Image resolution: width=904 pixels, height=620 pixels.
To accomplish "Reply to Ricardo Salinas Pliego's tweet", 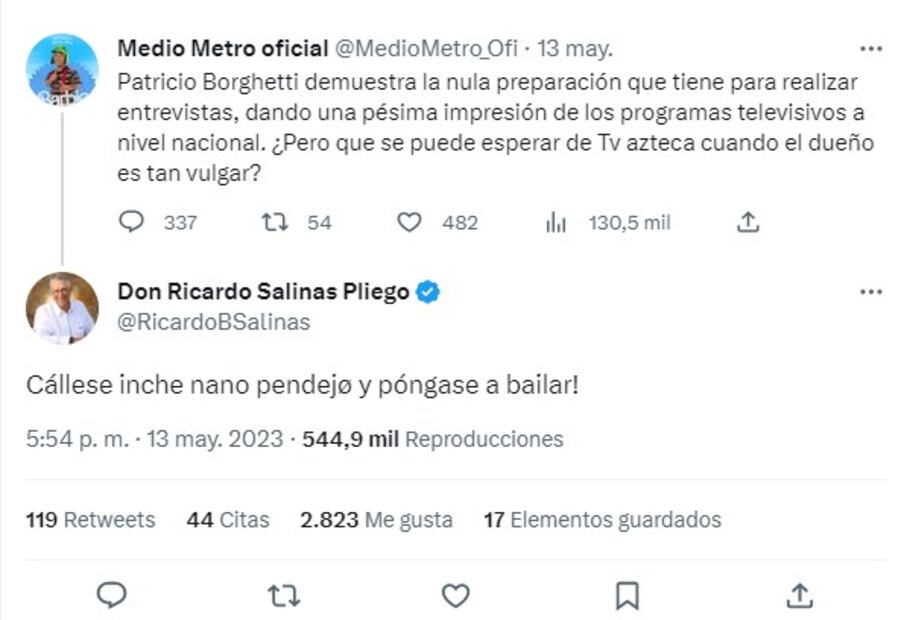I will (111, 596).
